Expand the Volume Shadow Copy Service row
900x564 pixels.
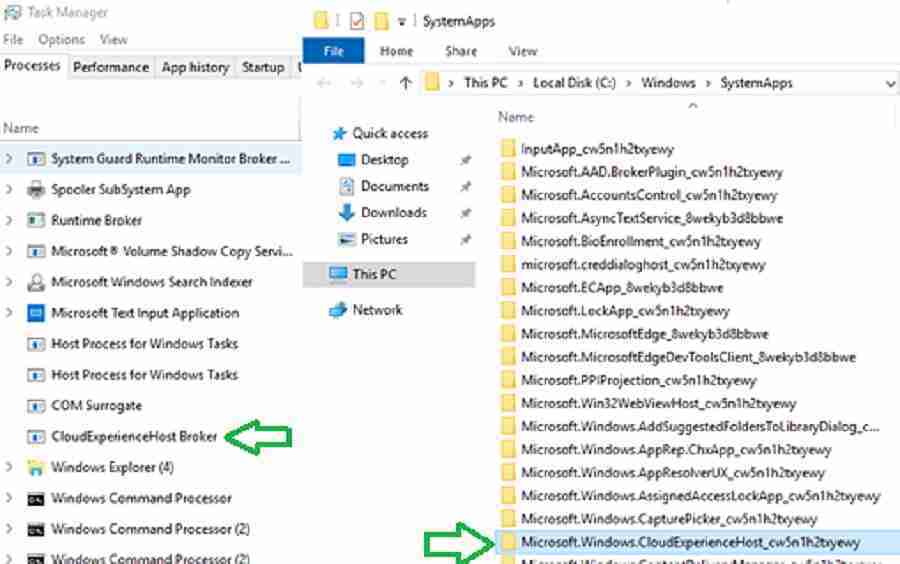[x=9, y=251]
